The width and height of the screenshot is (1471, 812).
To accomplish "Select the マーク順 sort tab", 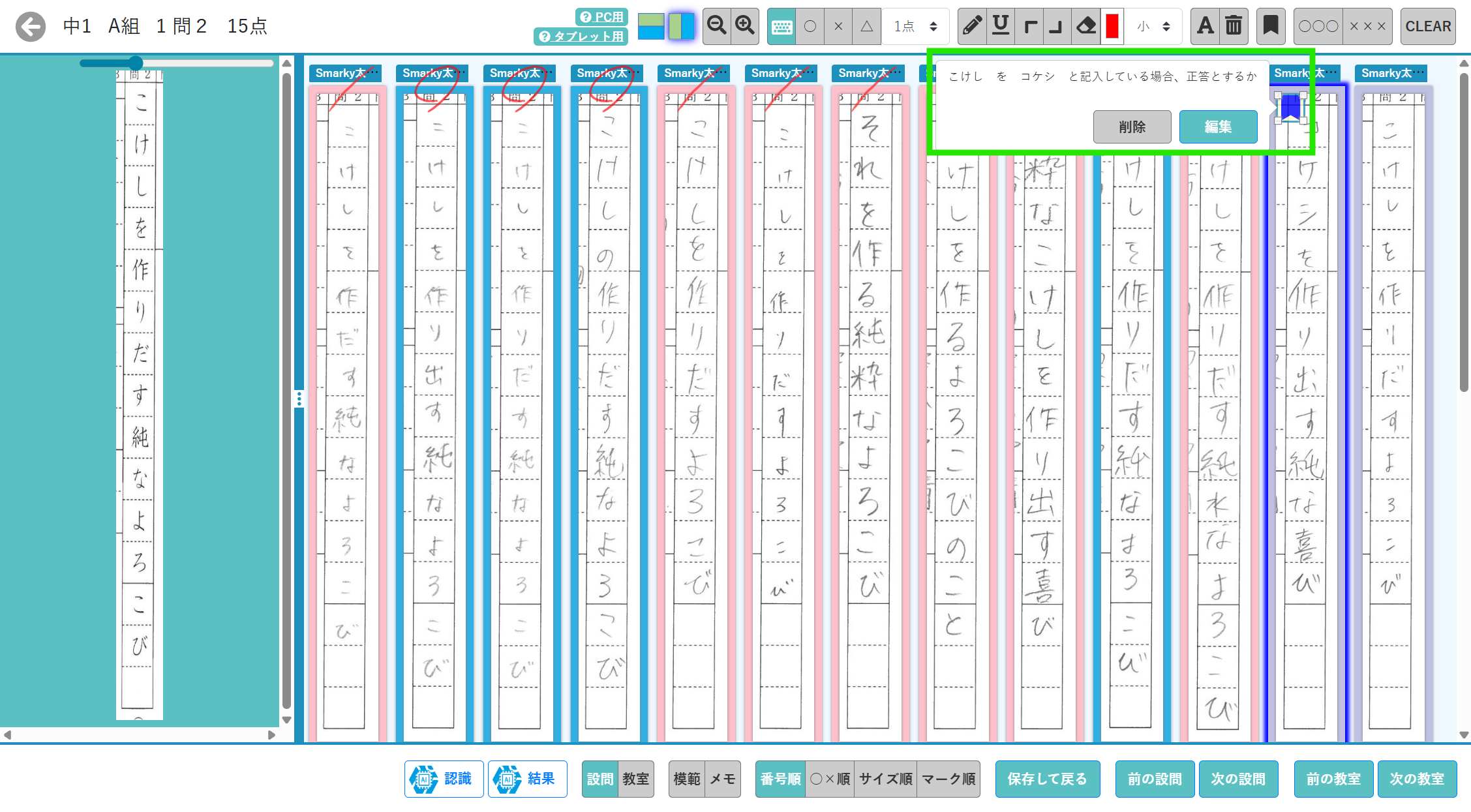I will [948, 779].
